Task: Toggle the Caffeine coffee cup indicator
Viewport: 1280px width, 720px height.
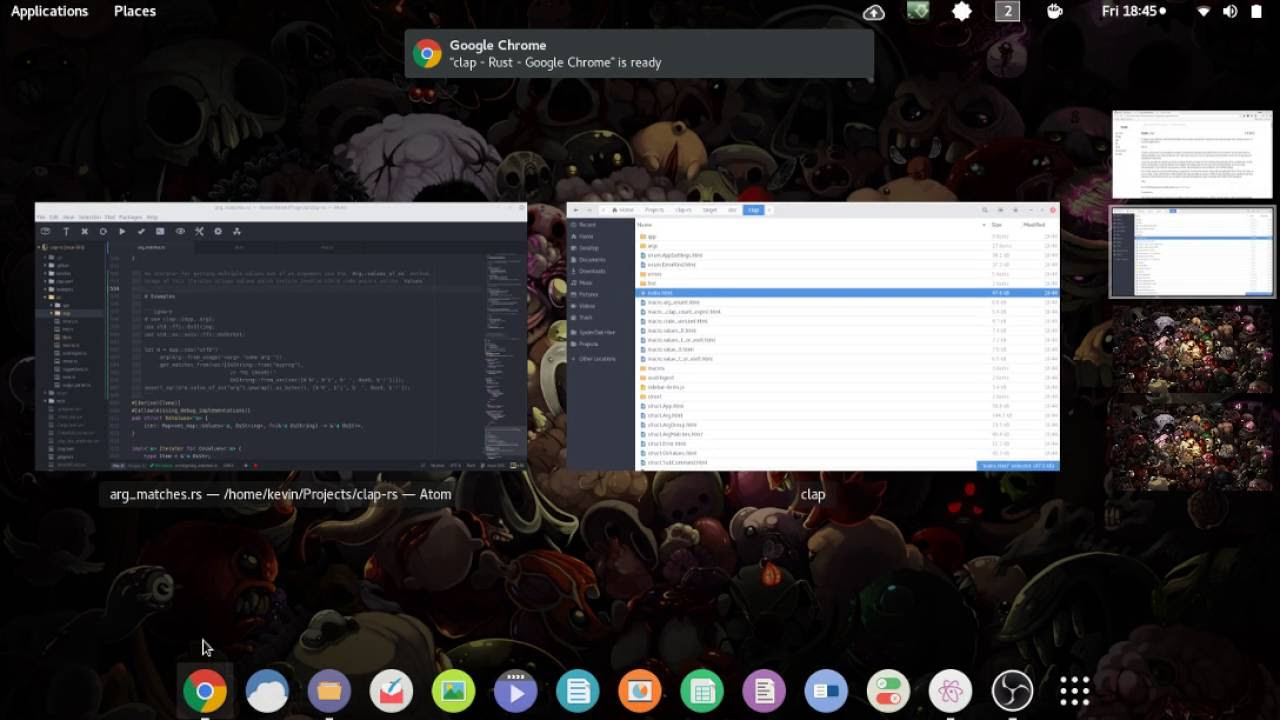Action: coord(1054,11)
